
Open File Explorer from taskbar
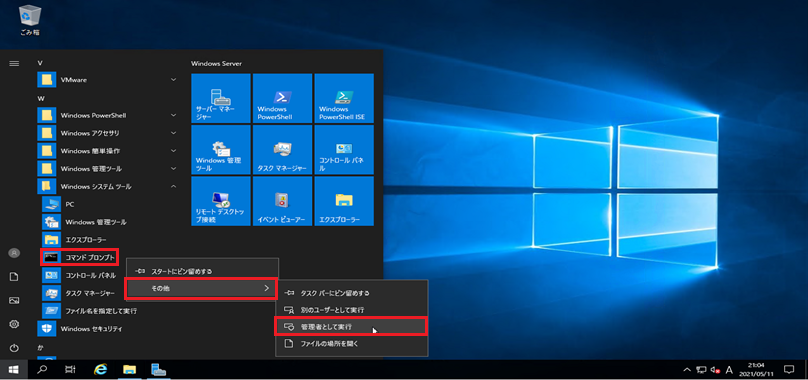(x=129, y=369)
